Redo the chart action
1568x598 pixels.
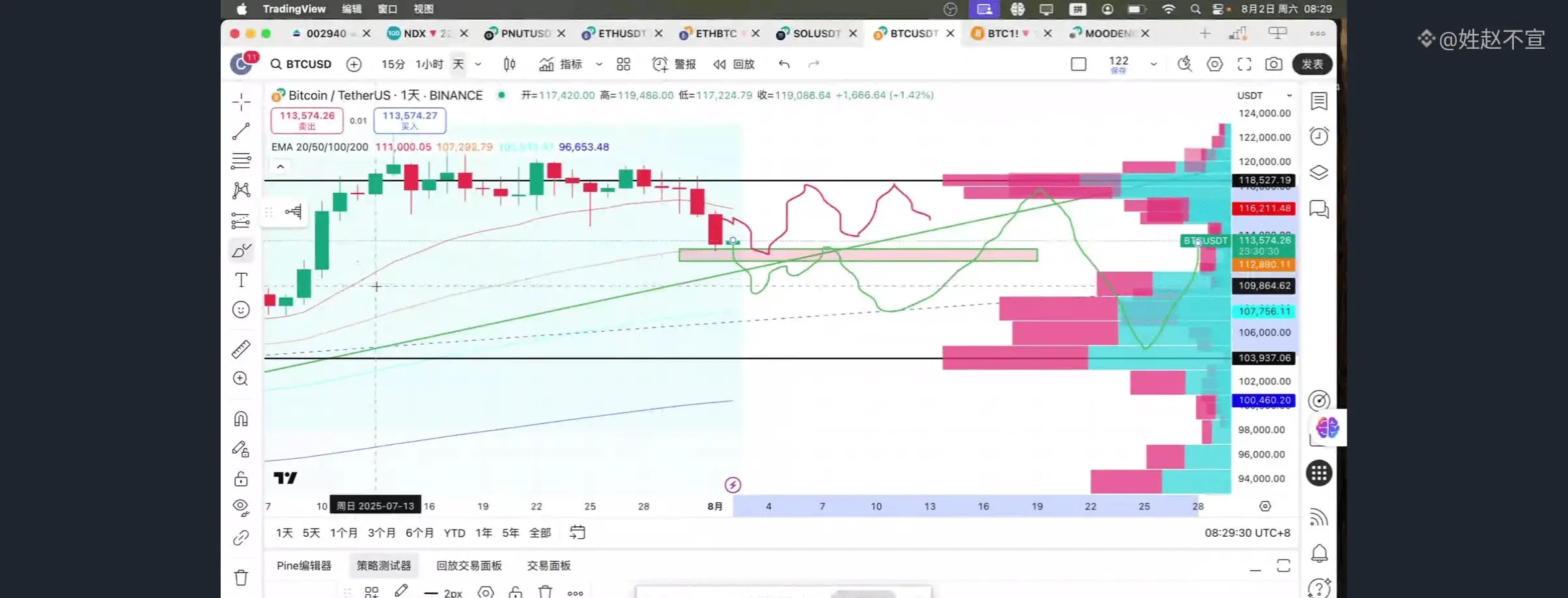click(x=813, y=64)
